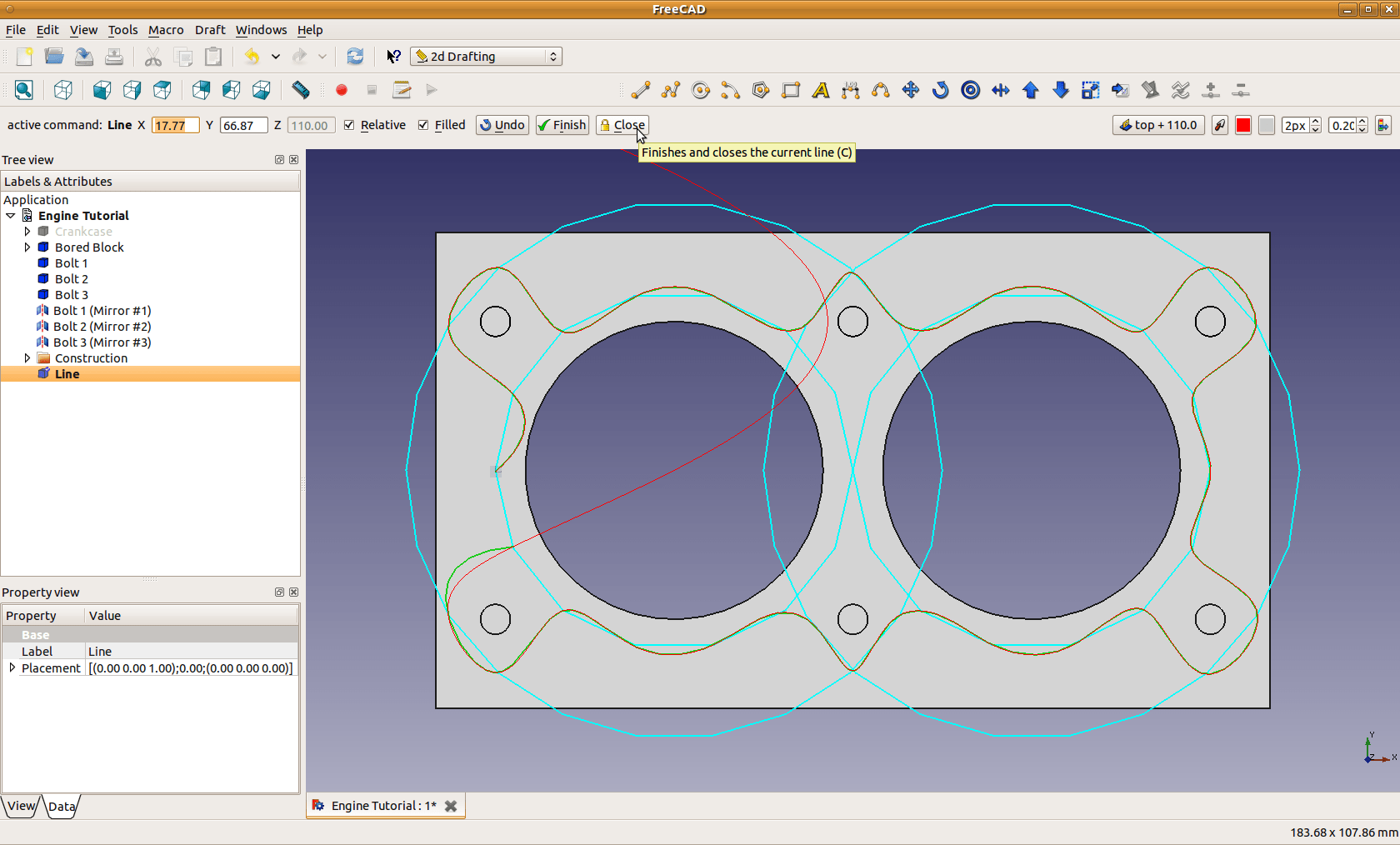The image size is (1400, 845).
Task: Open the Draft menu
Action: pyautogui.click(x=210, y=30)
